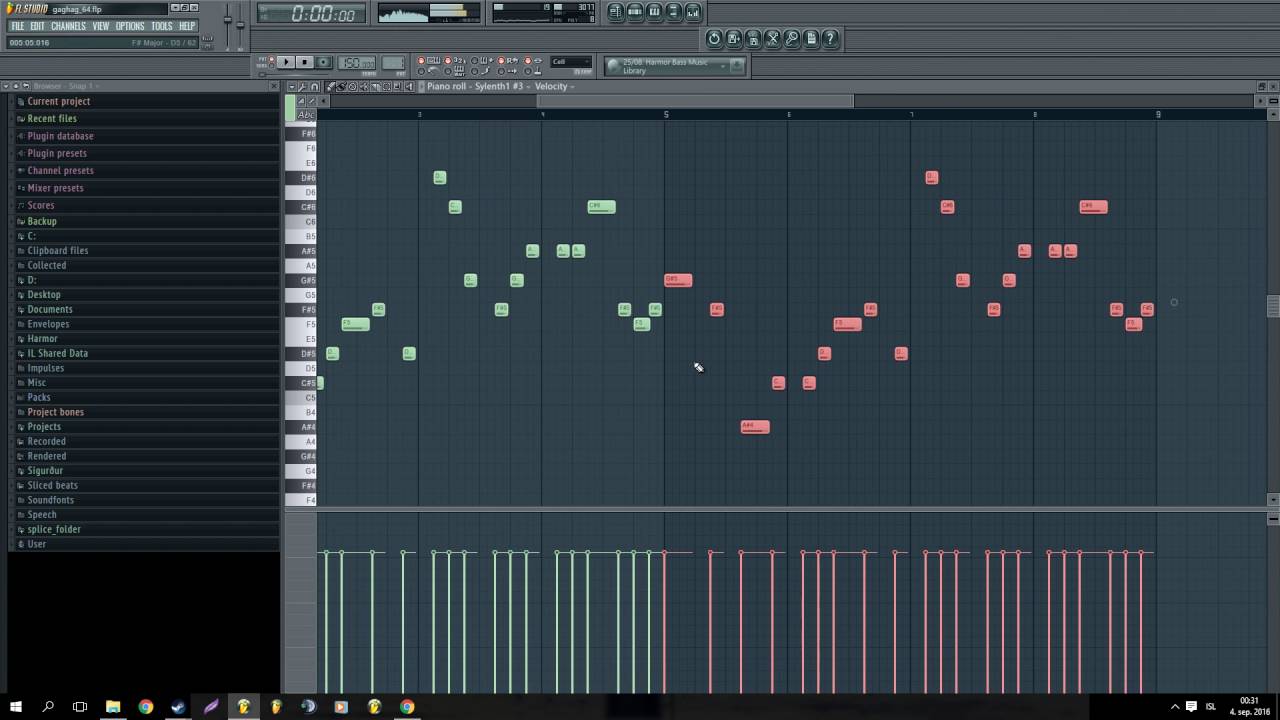Click the magnifier plugin picker icon
1280x720 pixels.
coord(792,39)
